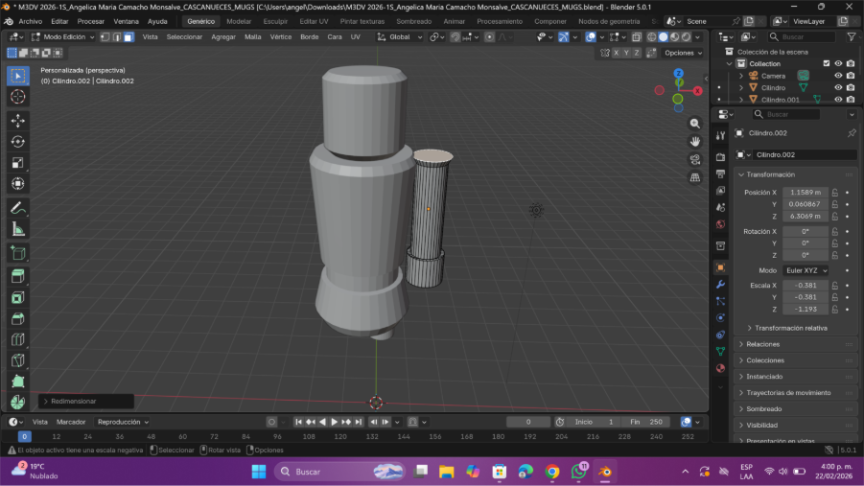This screenshot has width=864, height=486.
Task: Toggle the camera view icon in the viewport
Action: pyautogui.click(x=695, y=160)
